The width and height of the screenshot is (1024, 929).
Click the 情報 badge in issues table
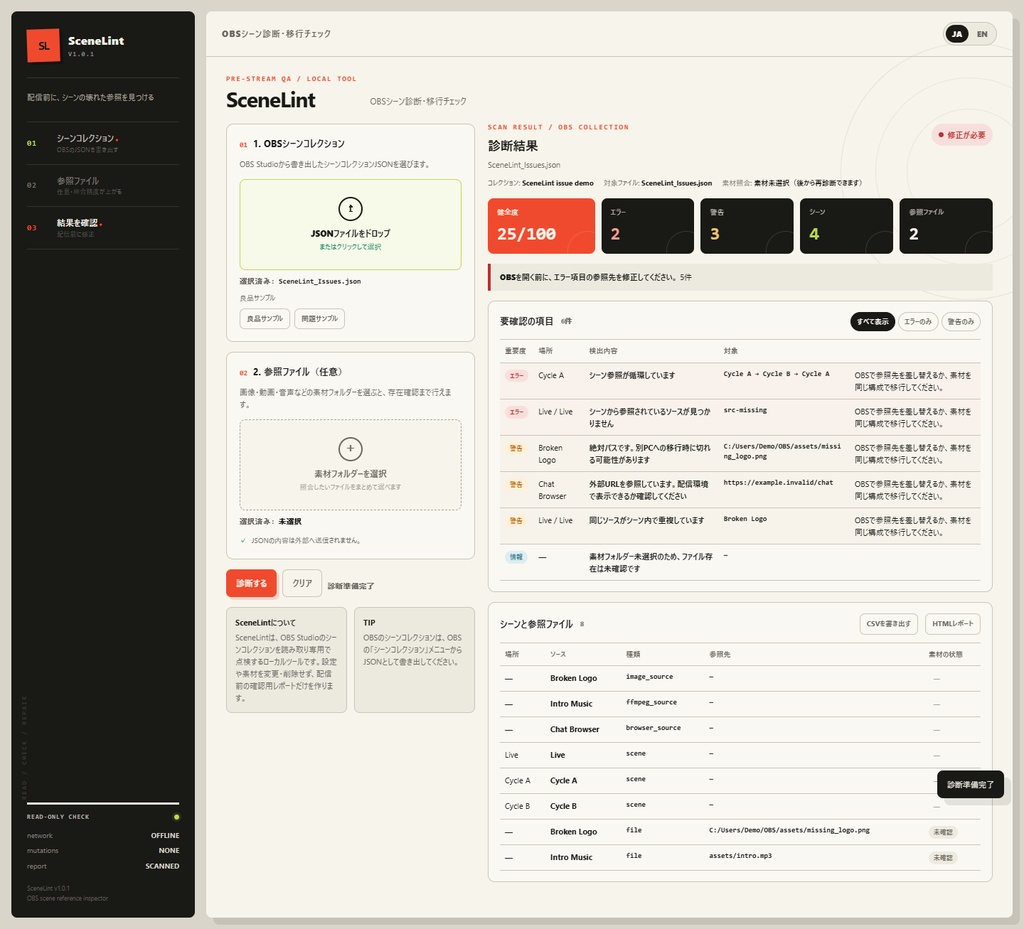tap(516, 557)
